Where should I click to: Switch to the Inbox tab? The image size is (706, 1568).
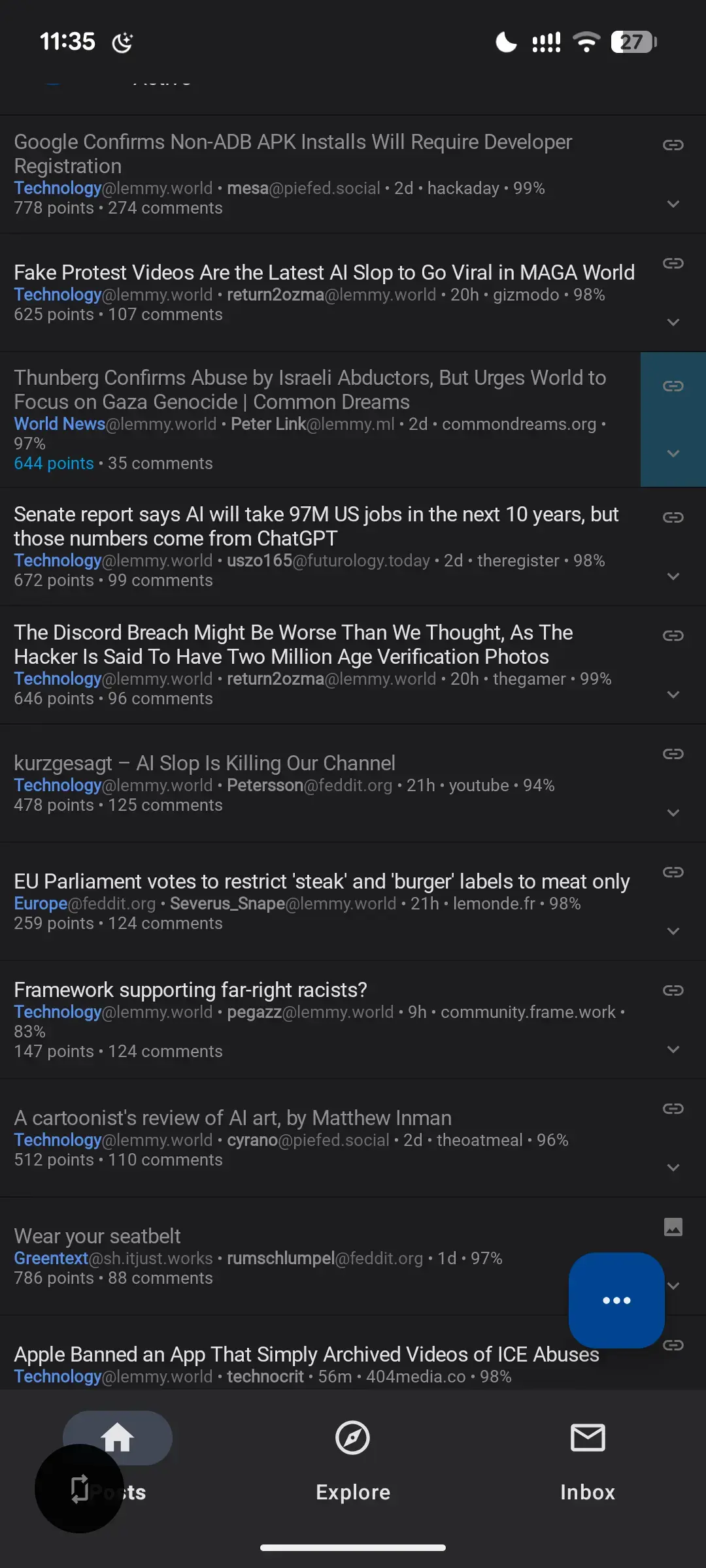click(x=588, y=1438)
